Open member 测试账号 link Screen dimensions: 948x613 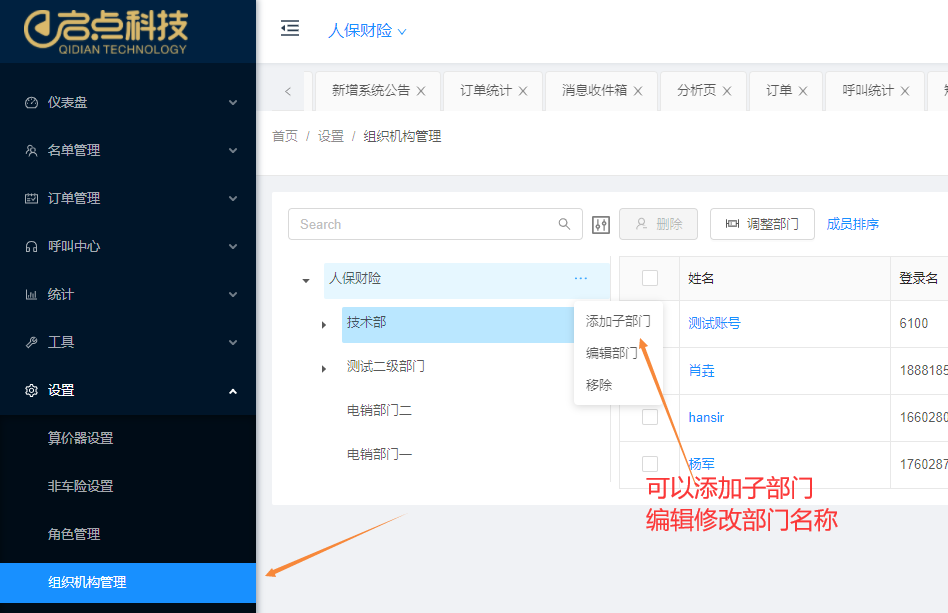tap(714, 323)
